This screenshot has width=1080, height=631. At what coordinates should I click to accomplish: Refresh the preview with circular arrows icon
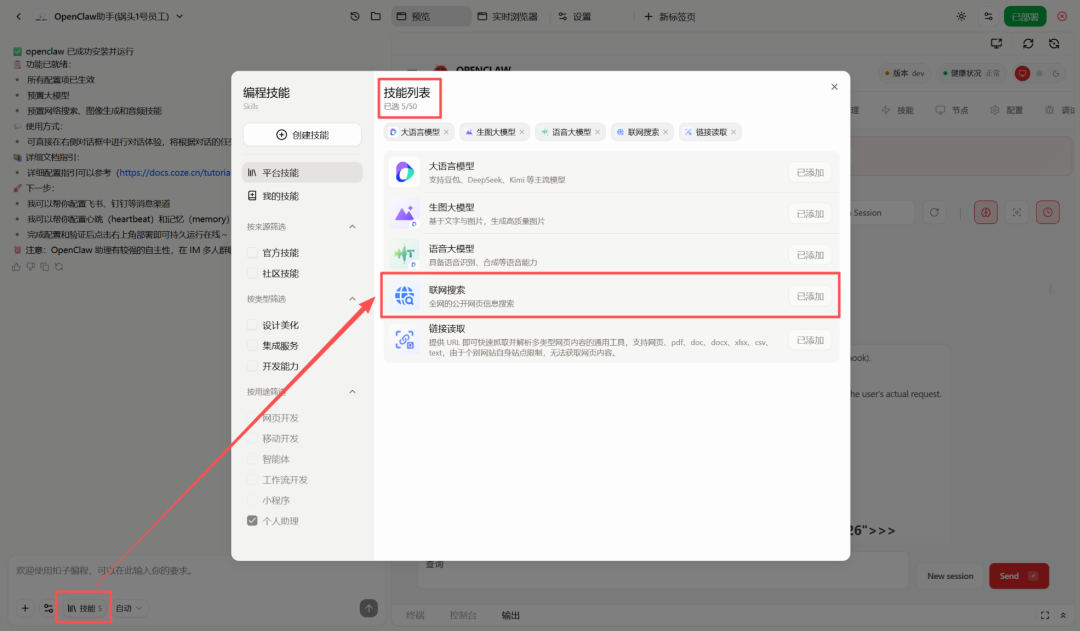point(1028,43)
